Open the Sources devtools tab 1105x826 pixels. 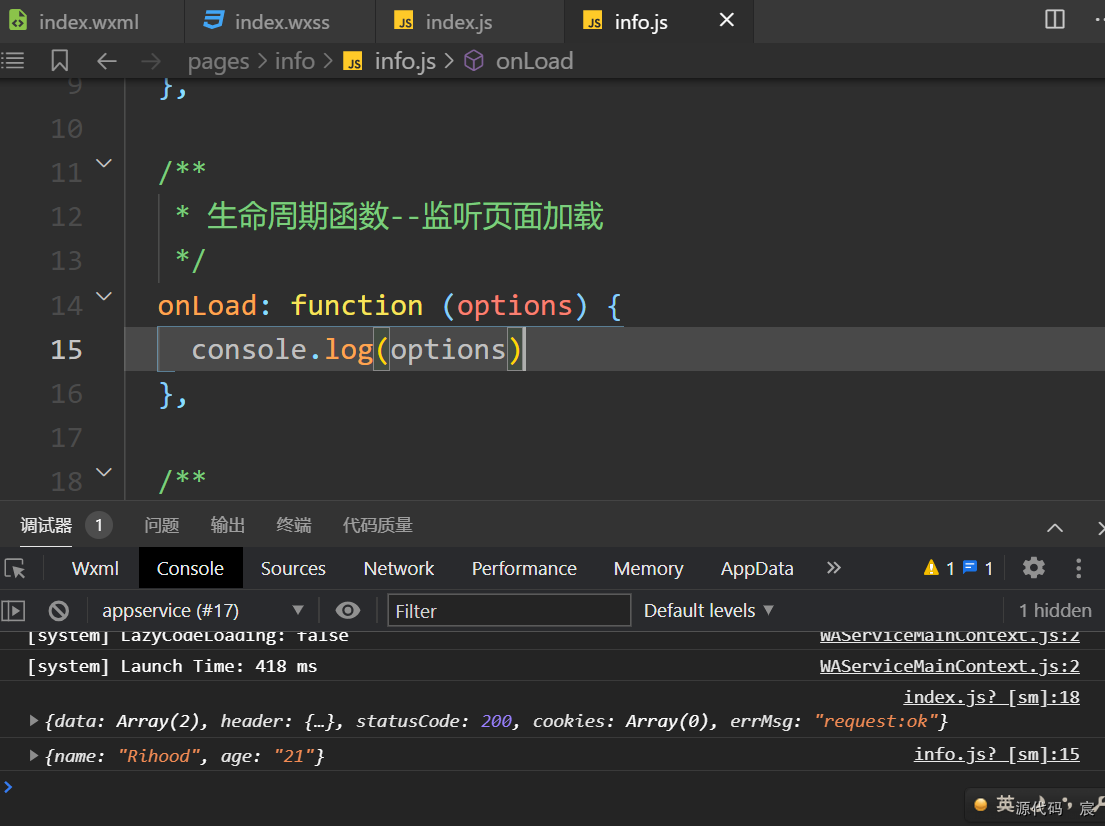(x=293, y=568)
